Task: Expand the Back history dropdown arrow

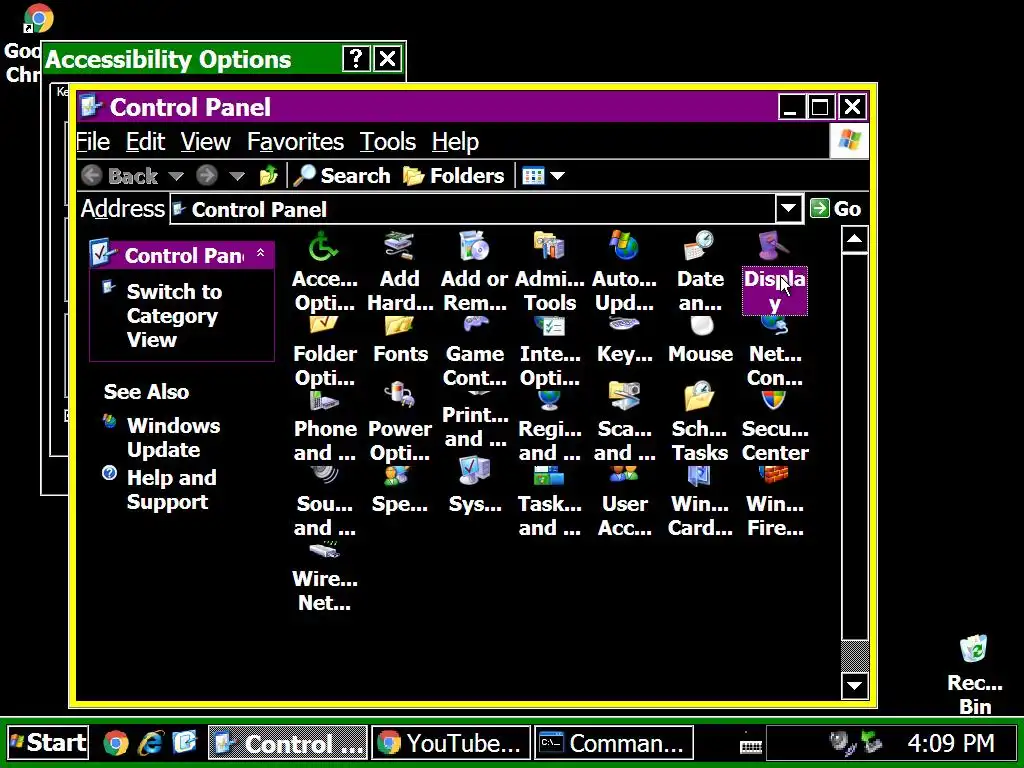Action: [x=176, y=176]
